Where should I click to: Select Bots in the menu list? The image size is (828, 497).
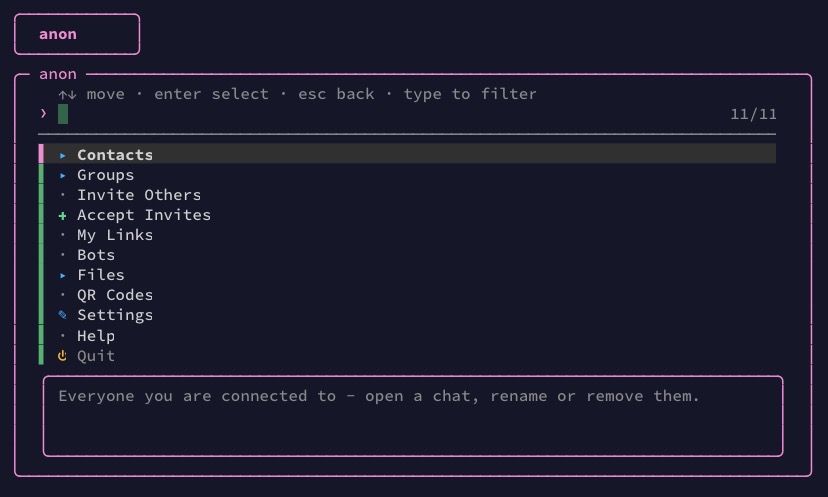[x=407, y=255]
